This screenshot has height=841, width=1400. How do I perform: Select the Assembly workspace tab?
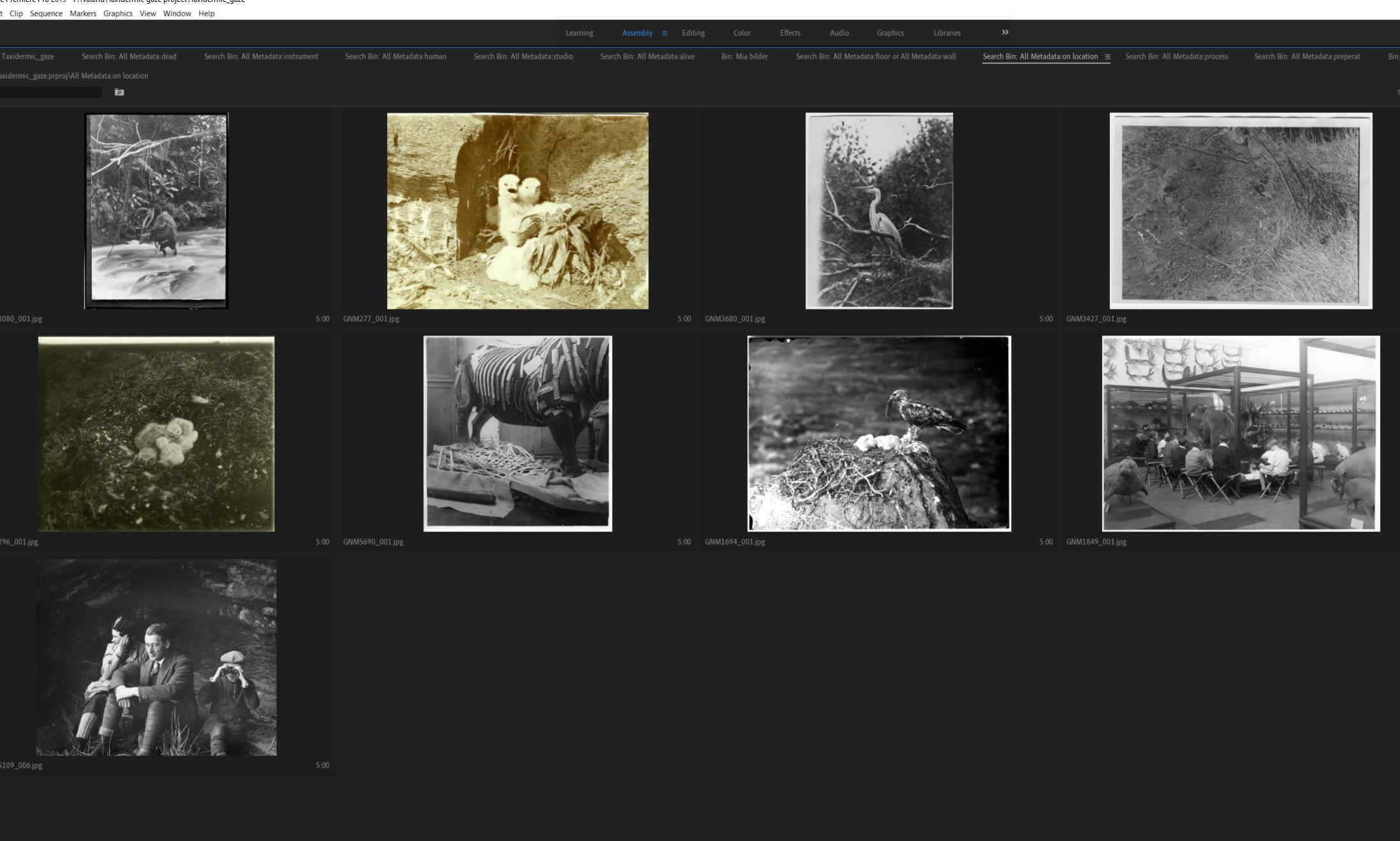[637, 33]
